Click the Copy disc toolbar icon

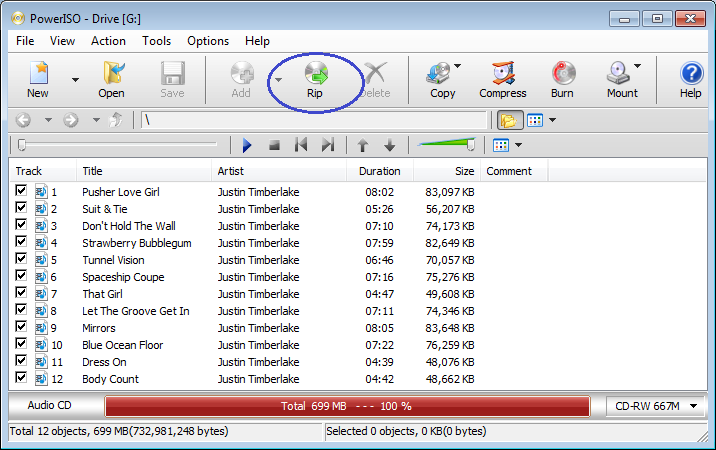[x=439, y=80]
